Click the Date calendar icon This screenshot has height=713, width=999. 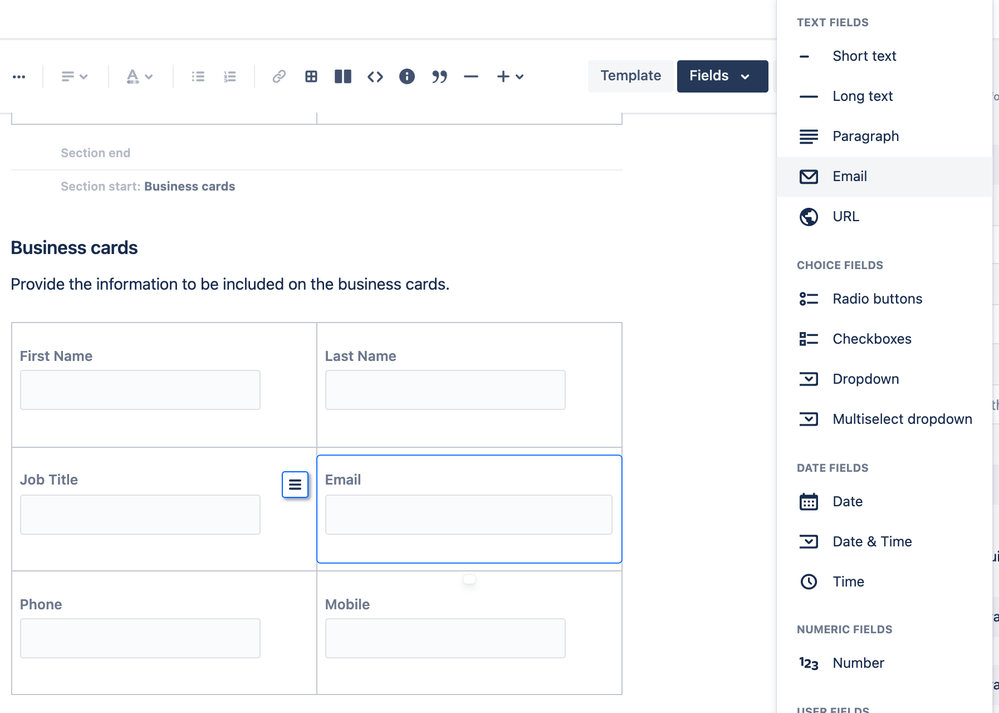(809, 501)
